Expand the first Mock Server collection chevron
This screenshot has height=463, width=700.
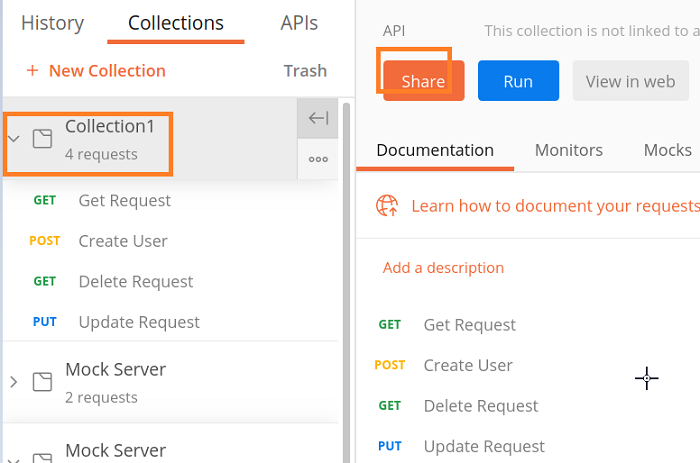[14, 381]
